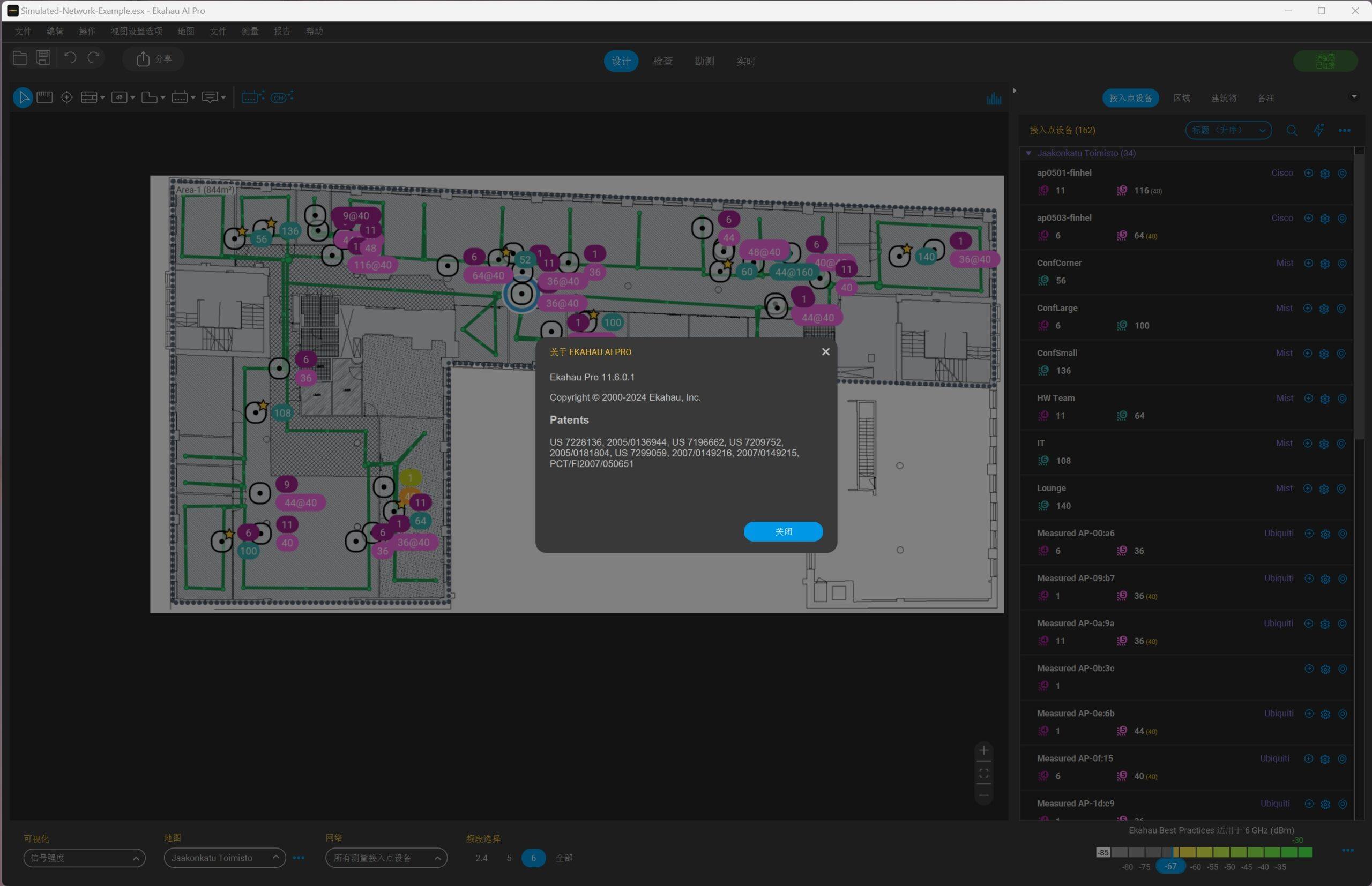Click the 分享 share button
The height and width of the screenshot is (886, 1372).
pos(154,59)
